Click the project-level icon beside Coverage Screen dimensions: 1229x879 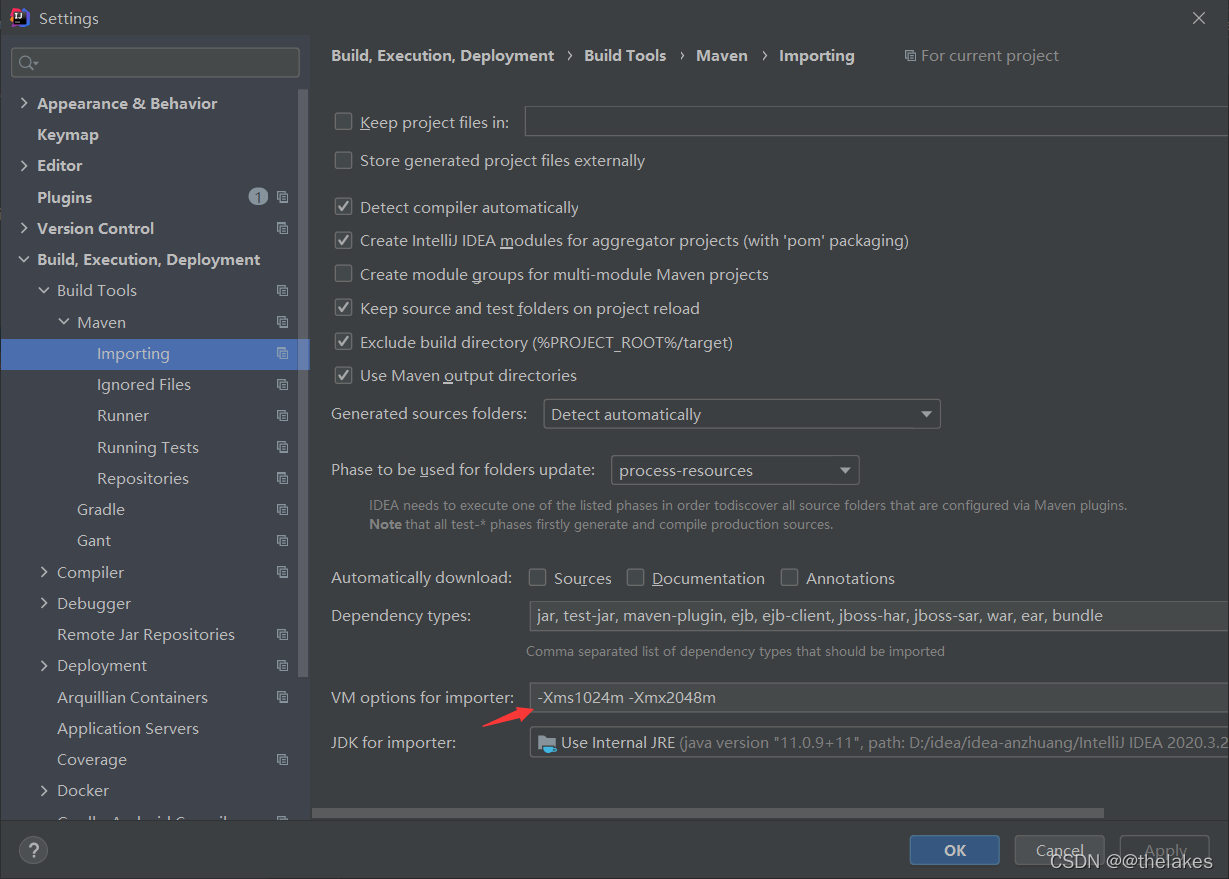pos(283,760)
